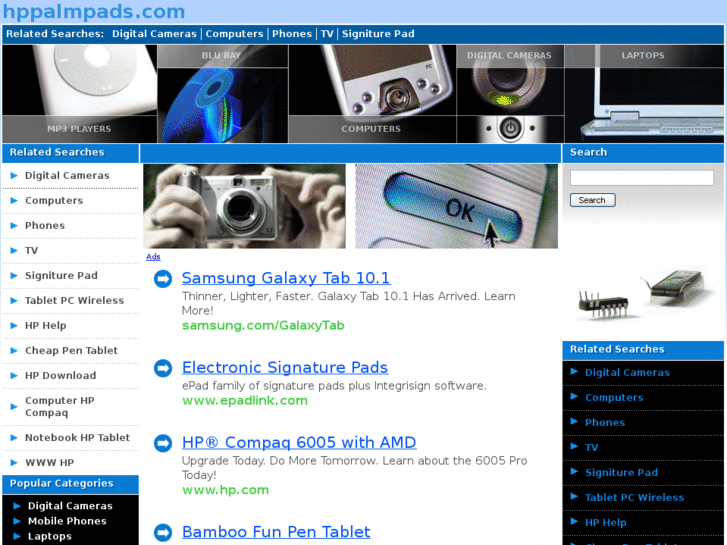727x545 pixels.
Task: Choose WWW HP in left sidebar
Action: tap(49, 463)
